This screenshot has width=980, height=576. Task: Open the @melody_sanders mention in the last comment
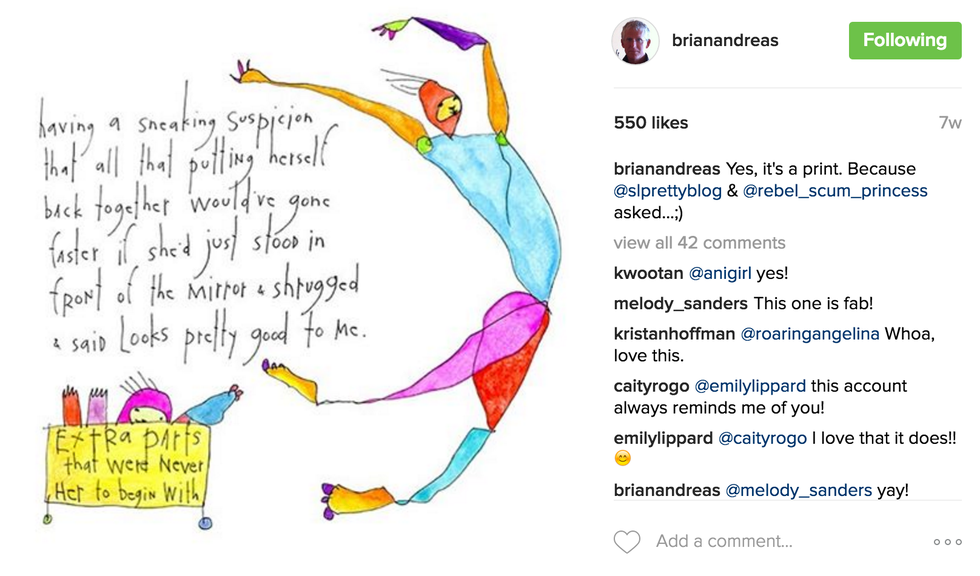click(x=798, y=490)
